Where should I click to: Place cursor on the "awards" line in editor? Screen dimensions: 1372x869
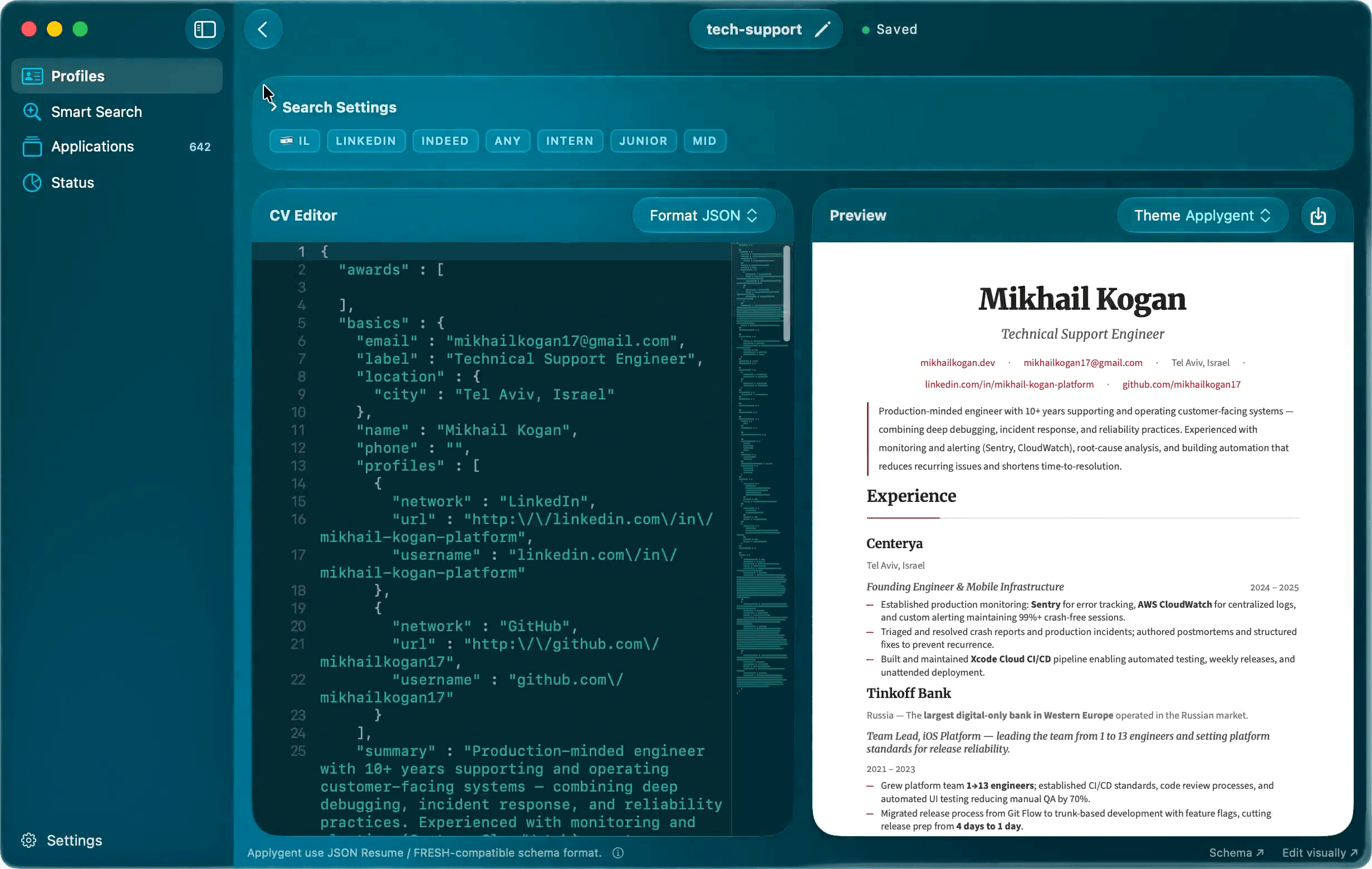click(x=391, y=270)
